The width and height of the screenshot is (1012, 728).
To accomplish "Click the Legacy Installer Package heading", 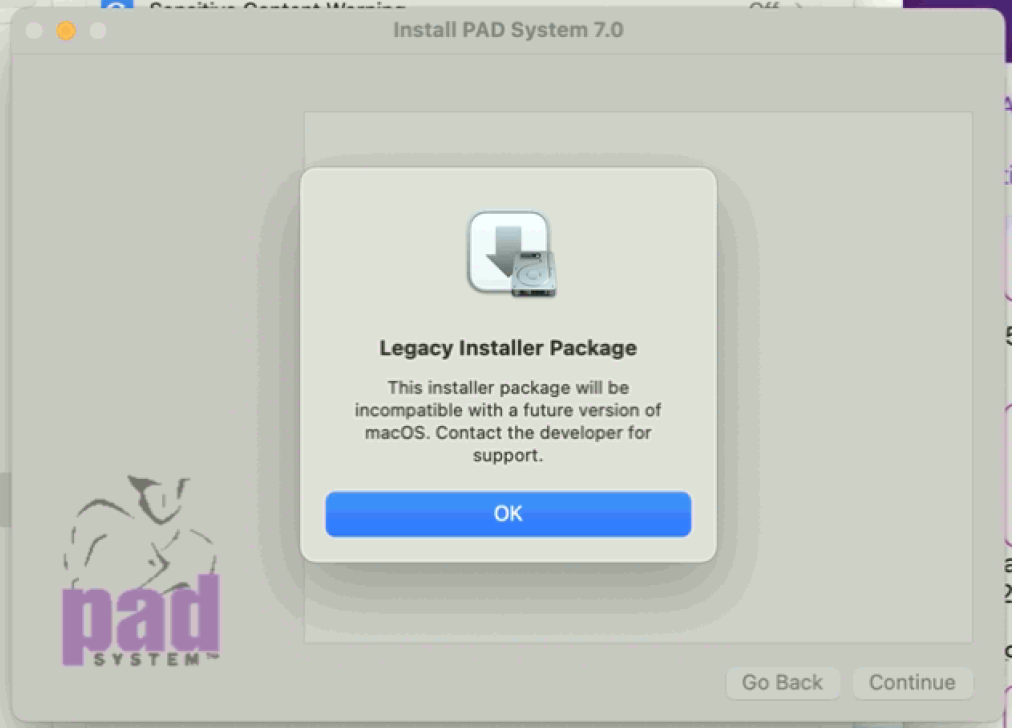I will point(508,348).
